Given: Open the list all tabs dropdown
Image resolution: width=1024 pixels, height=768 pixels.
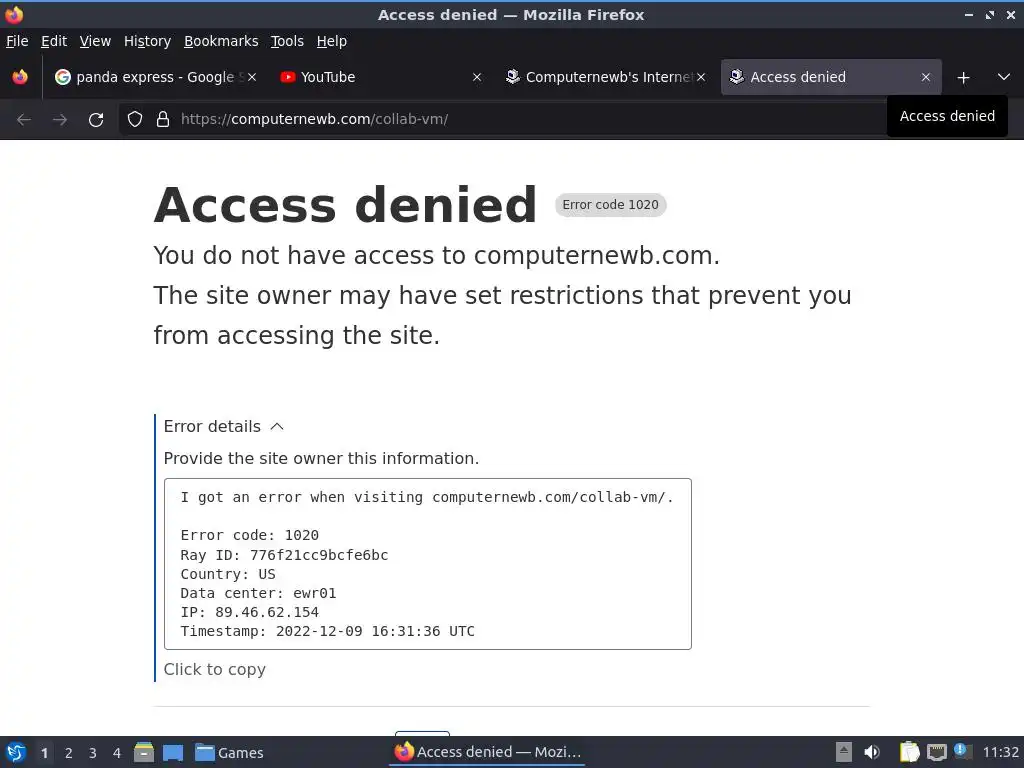Looking at the screenshot, I should click(x=1004, y=77).
